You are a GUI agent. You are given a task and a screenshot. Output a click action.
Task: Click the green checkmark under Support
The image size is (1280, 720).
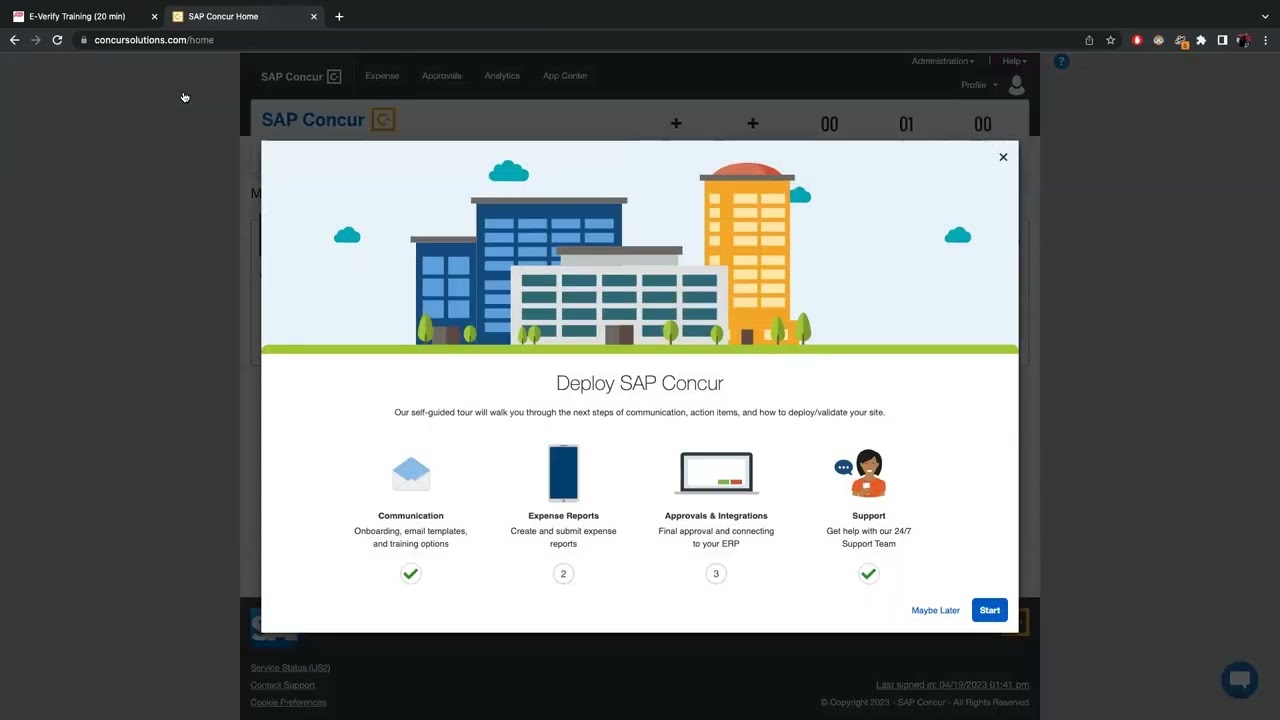coord(868,574)
